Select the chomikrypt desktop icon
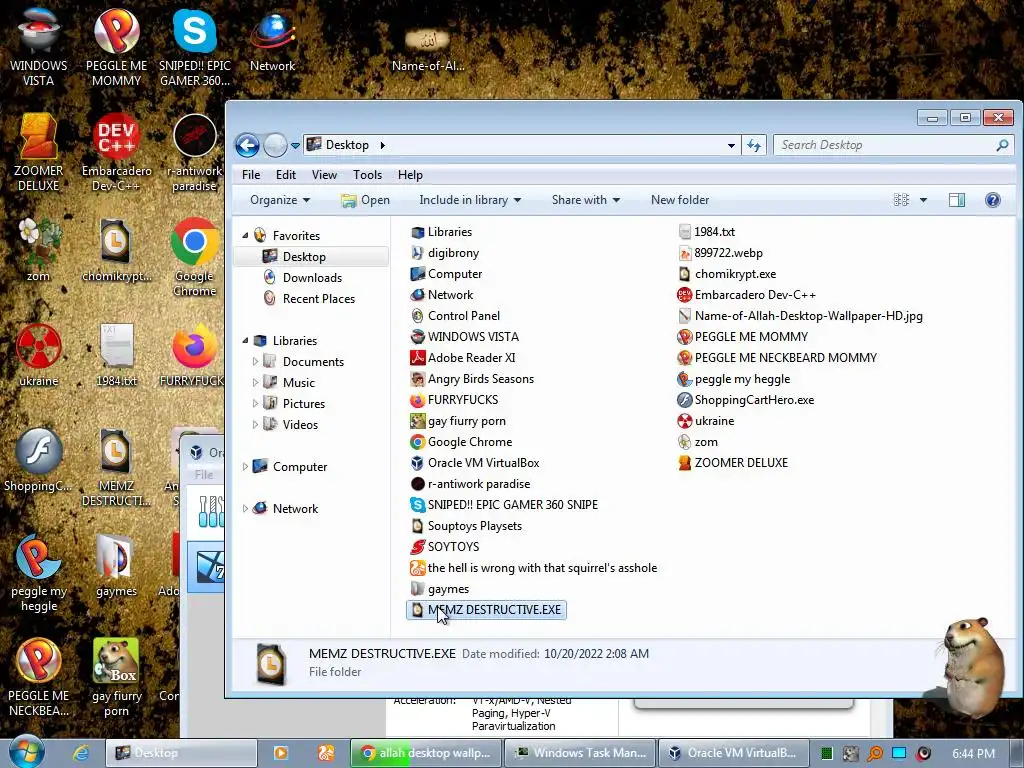The width and height of the screenshot is (1024, 768). click(x=116, y=250)
